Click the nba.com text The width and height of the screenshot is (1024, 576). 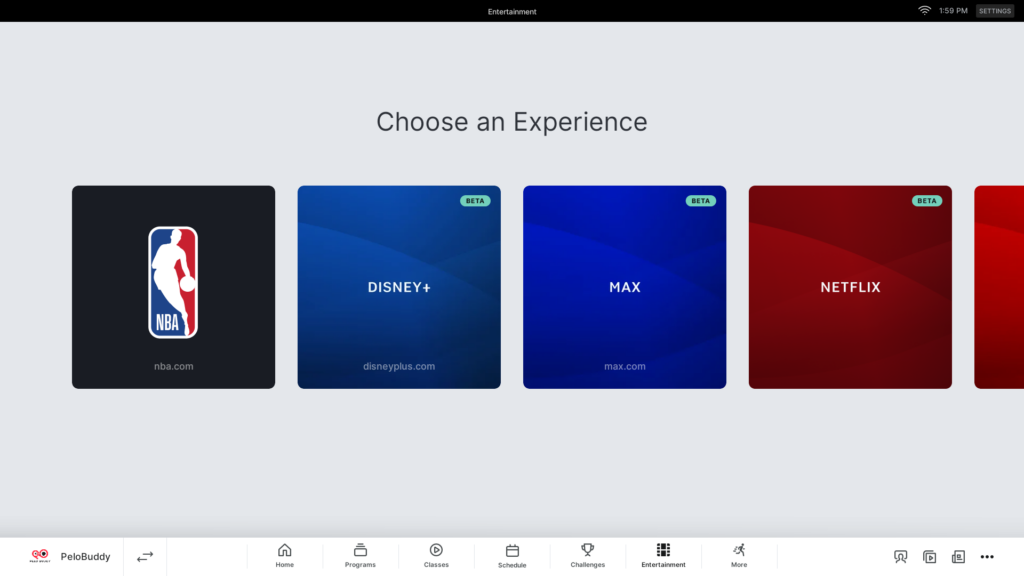pos(174,366)
